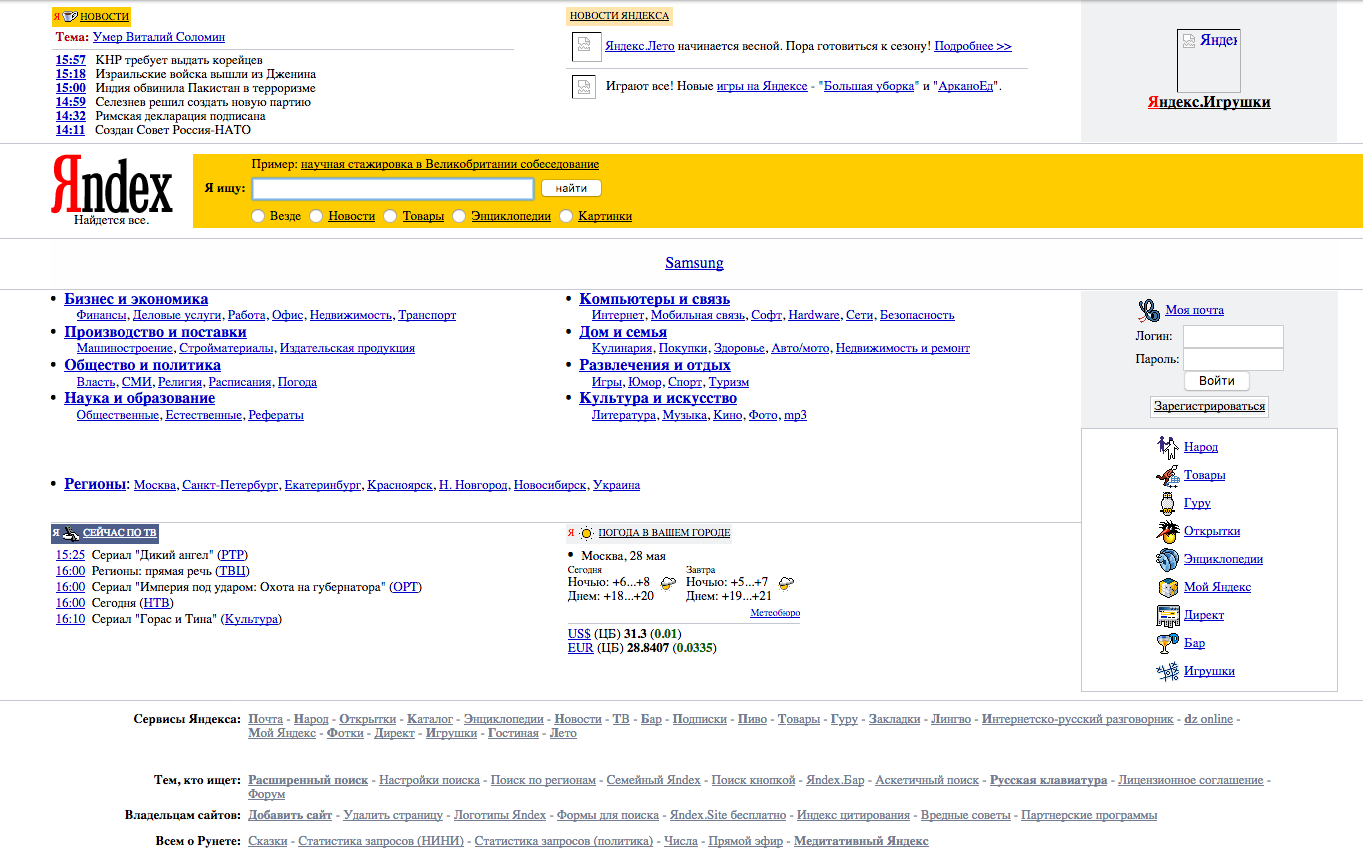Open Компьютеры и связь category
This screenshot has width=1363, height=851.
[654, 299]
